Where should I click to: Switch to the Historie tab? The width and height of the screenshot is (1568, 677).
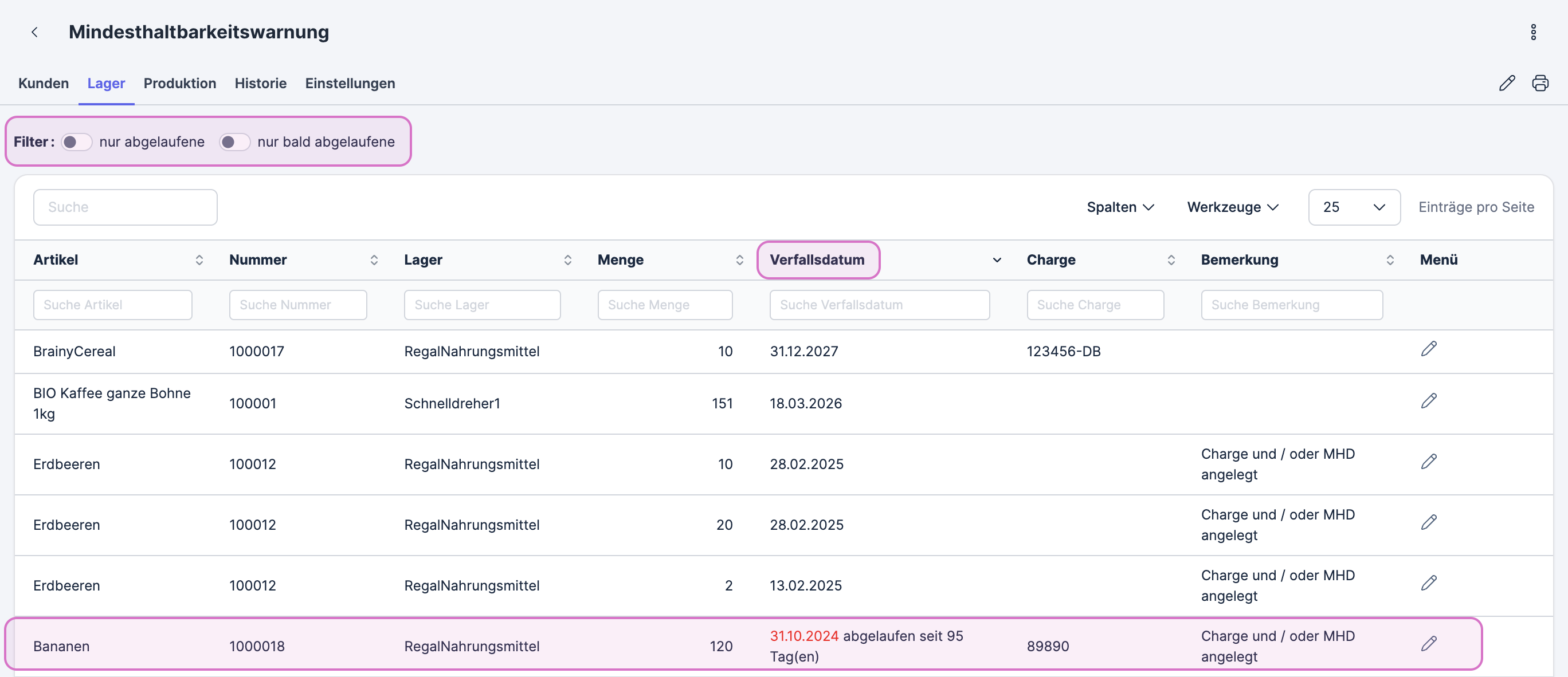pyautogui.click(x=261, y=83)
